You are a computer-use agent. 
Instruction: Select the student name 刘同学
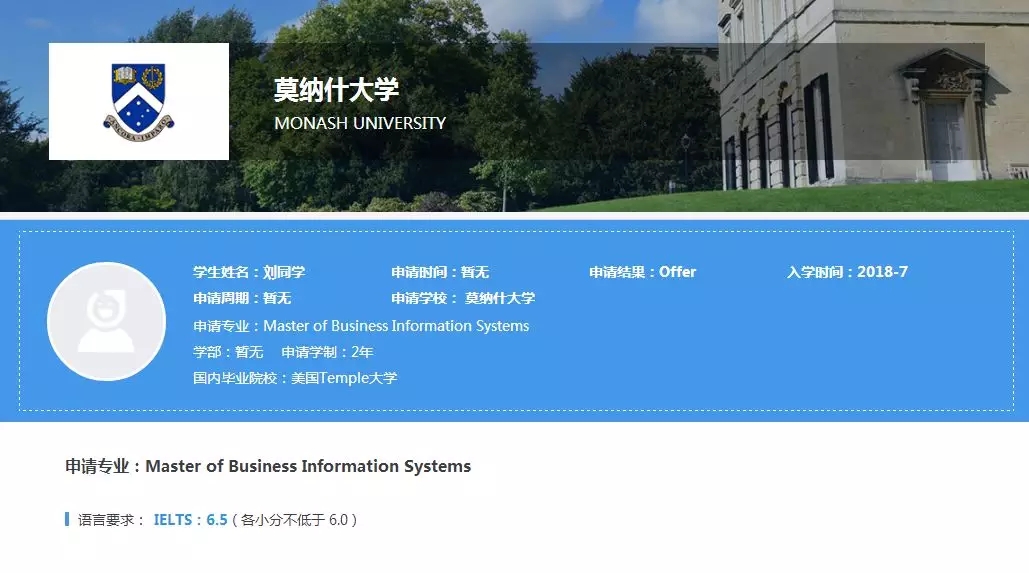coord(284,272)
